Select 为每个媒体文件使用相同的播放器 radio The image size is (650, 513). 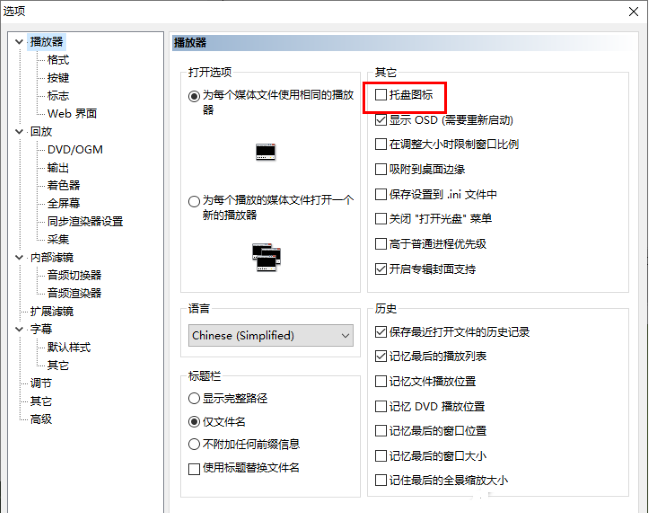pyautogui.click(x=194, y=96)
